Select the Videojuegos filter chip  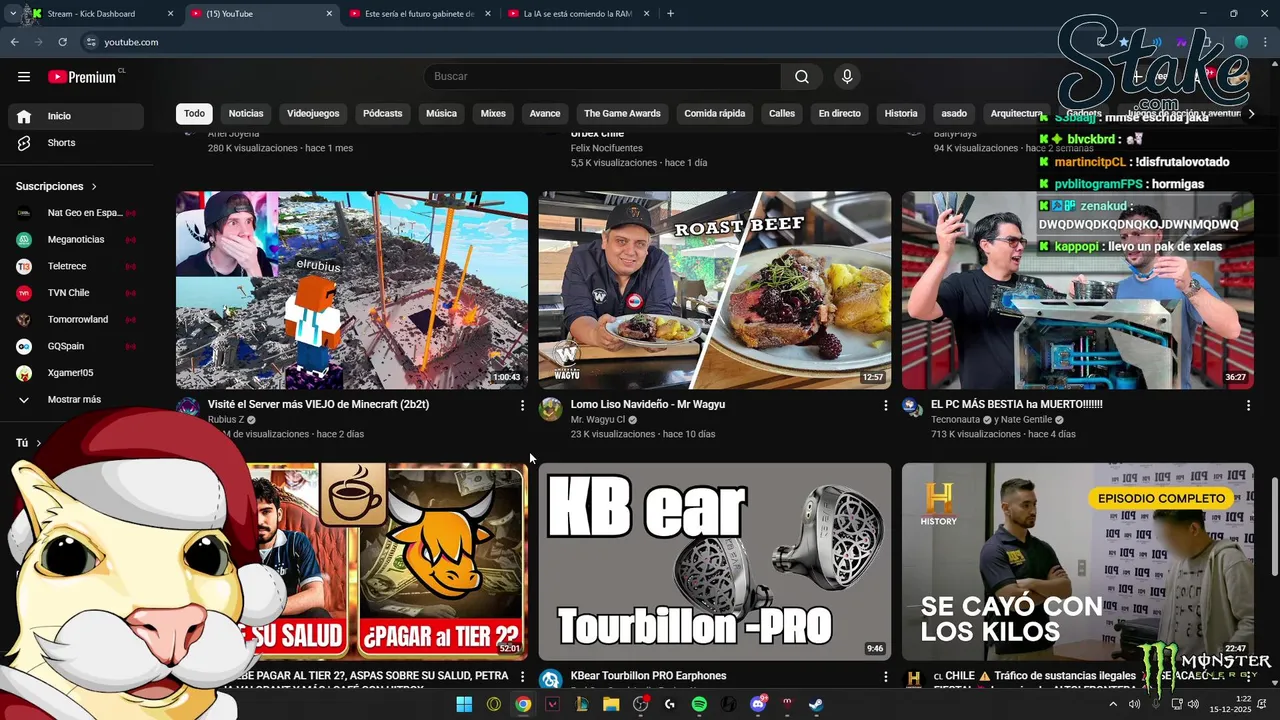click(313, 114)
